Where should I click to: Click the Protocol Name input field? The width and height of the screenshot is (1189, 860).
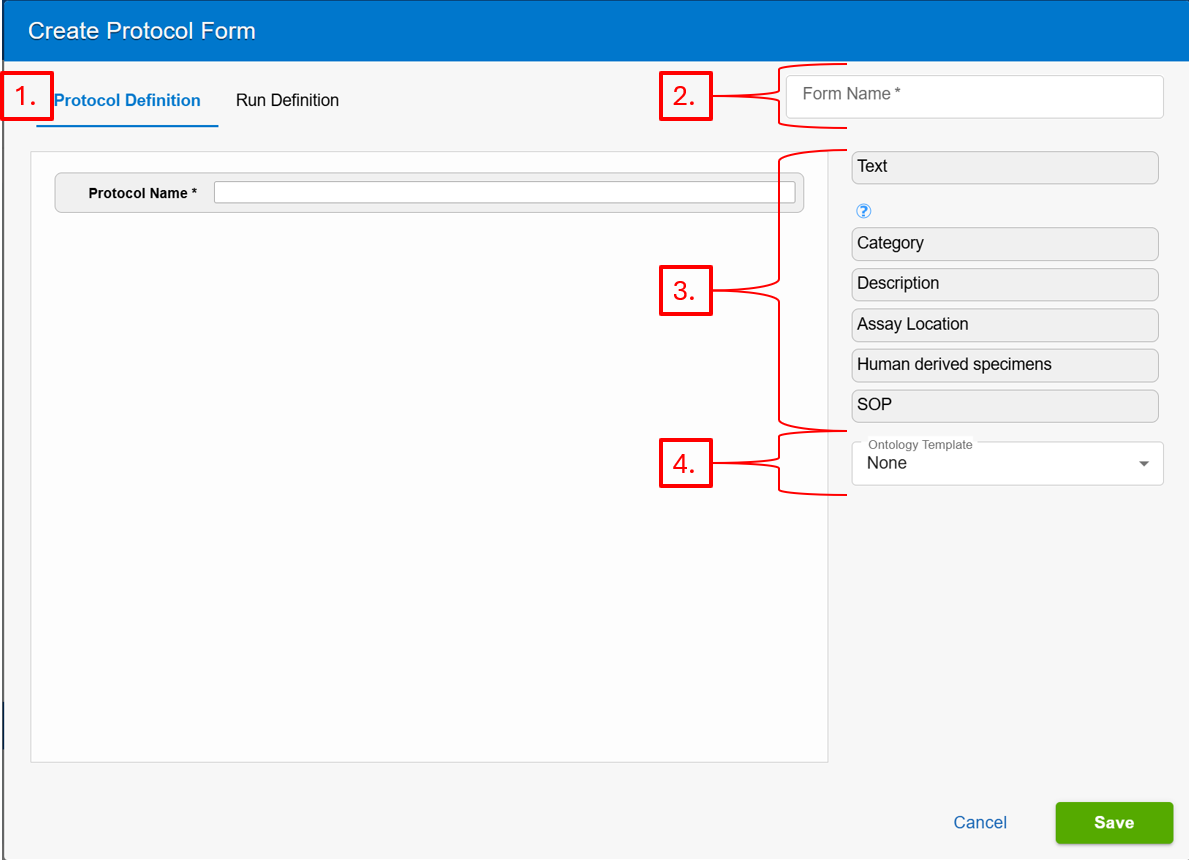[x=506, y=192]
